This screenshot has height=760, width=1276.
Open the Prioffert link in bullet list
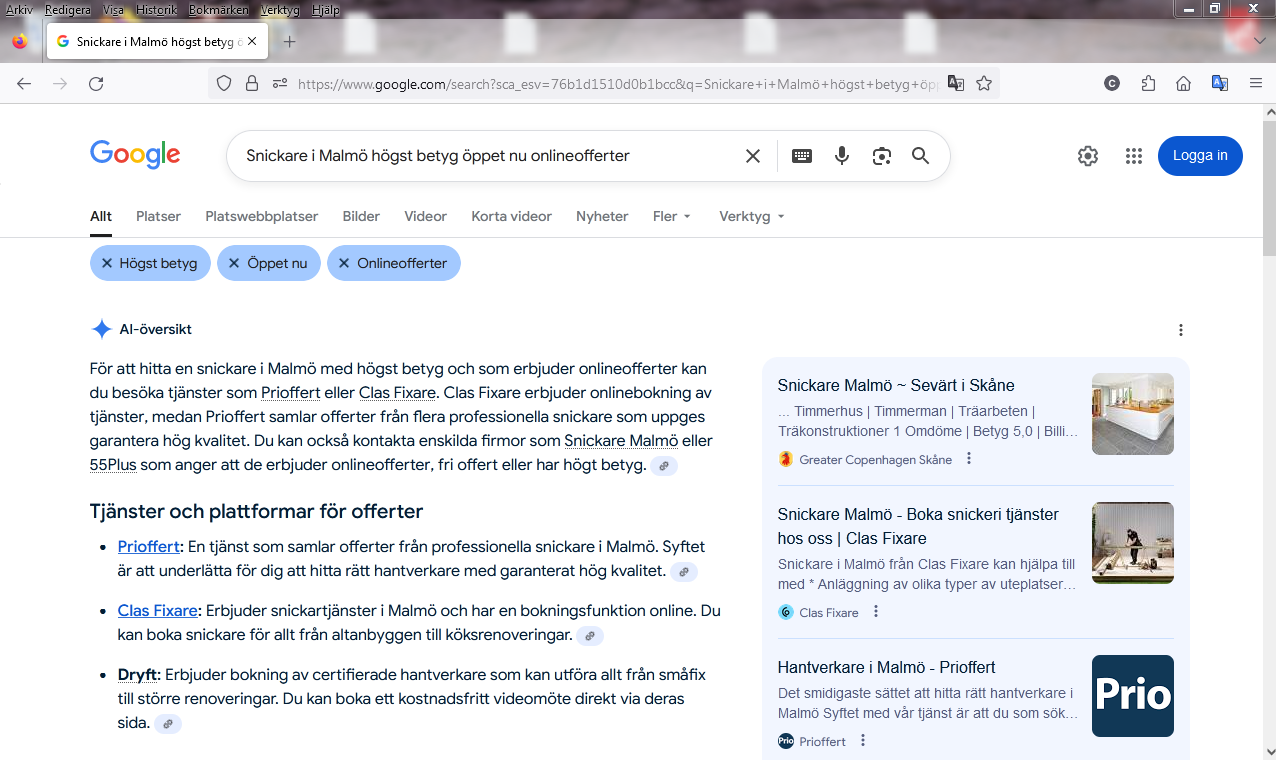pyautogui.click(x=148, y=547)
